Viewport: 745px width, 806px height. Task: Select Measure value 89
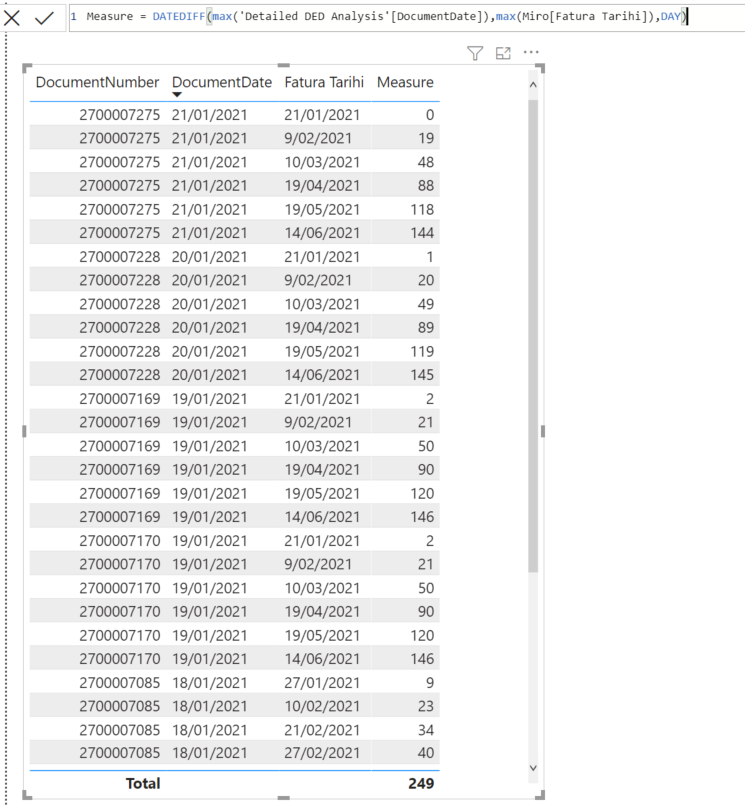(426, 327)
